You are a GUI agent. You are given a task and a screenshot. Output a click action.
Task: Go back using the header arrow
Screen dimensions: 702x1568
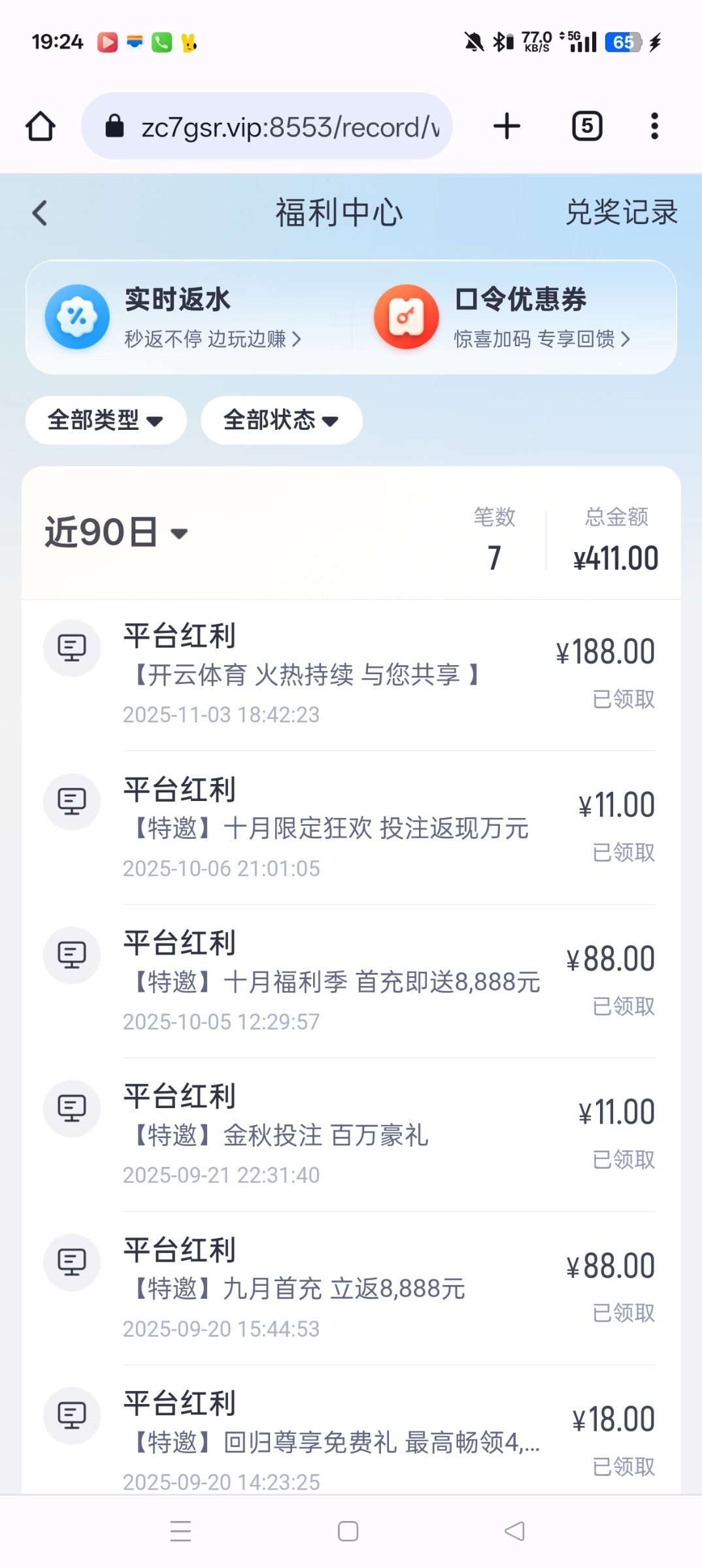coord(41,213)
